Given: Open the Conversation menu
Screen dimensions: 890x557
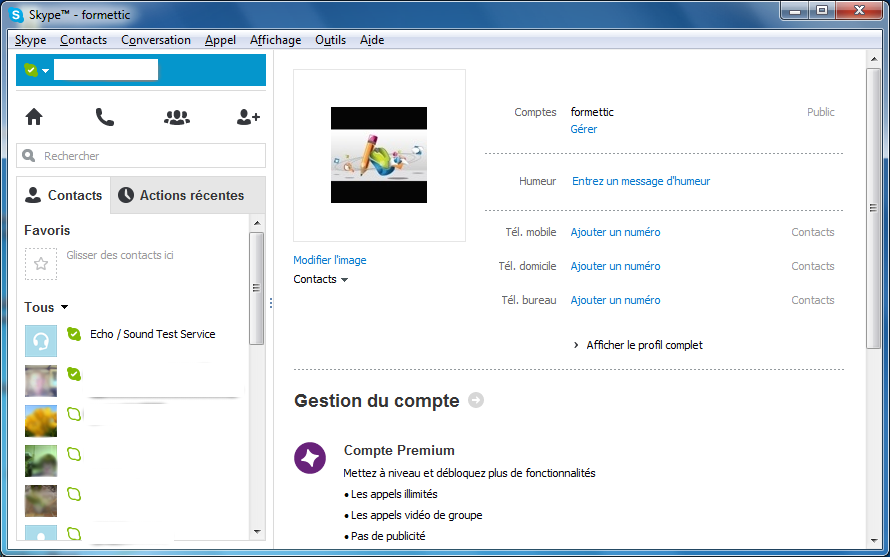Looking at the screenshot, I should pos(156,40).
